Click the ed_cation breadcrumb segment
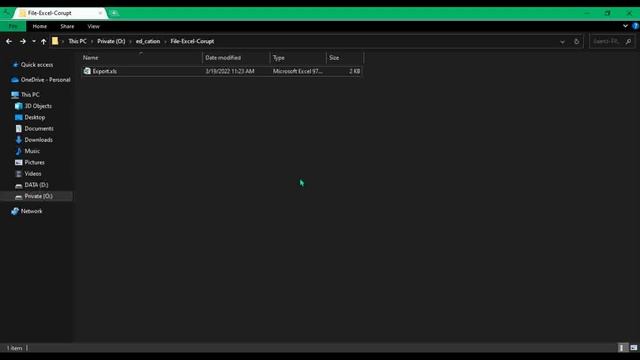 (x=148, y=41)
